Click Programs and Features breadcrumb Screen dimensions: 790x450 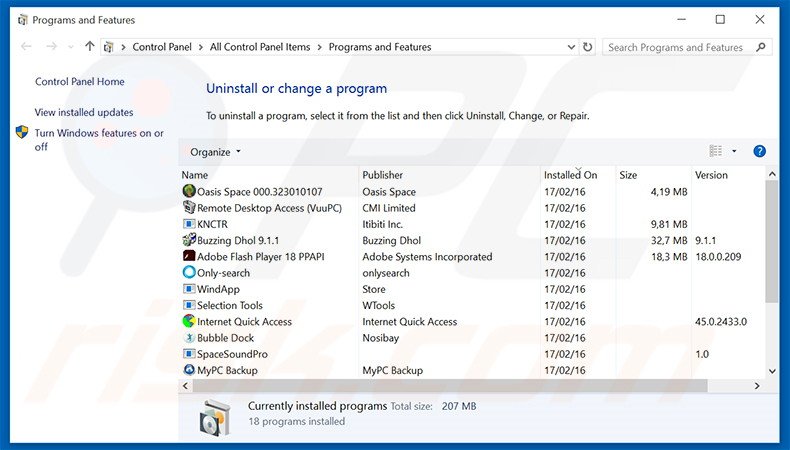tap(380, 47)
